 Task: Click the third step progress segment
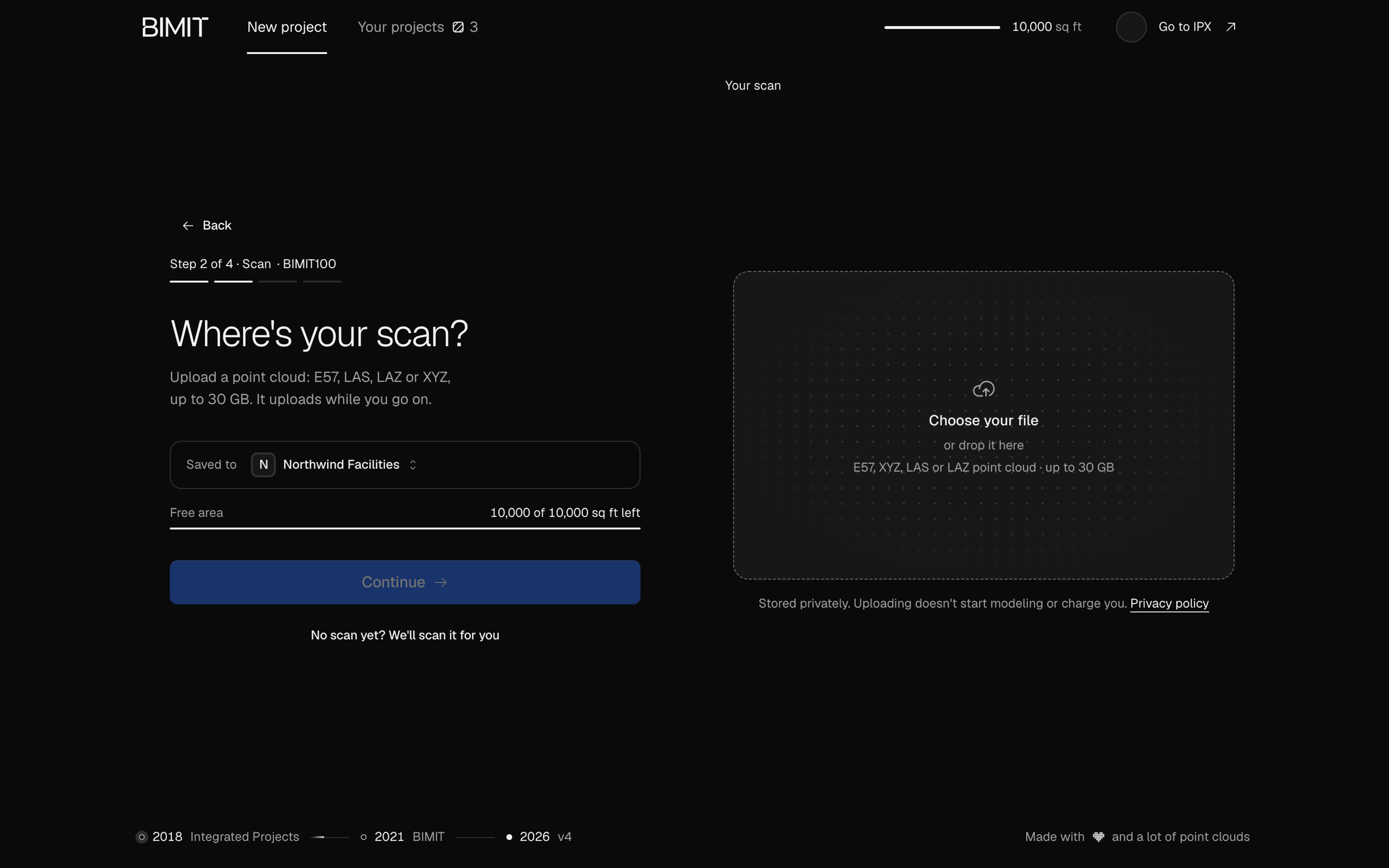pos(278,281)
